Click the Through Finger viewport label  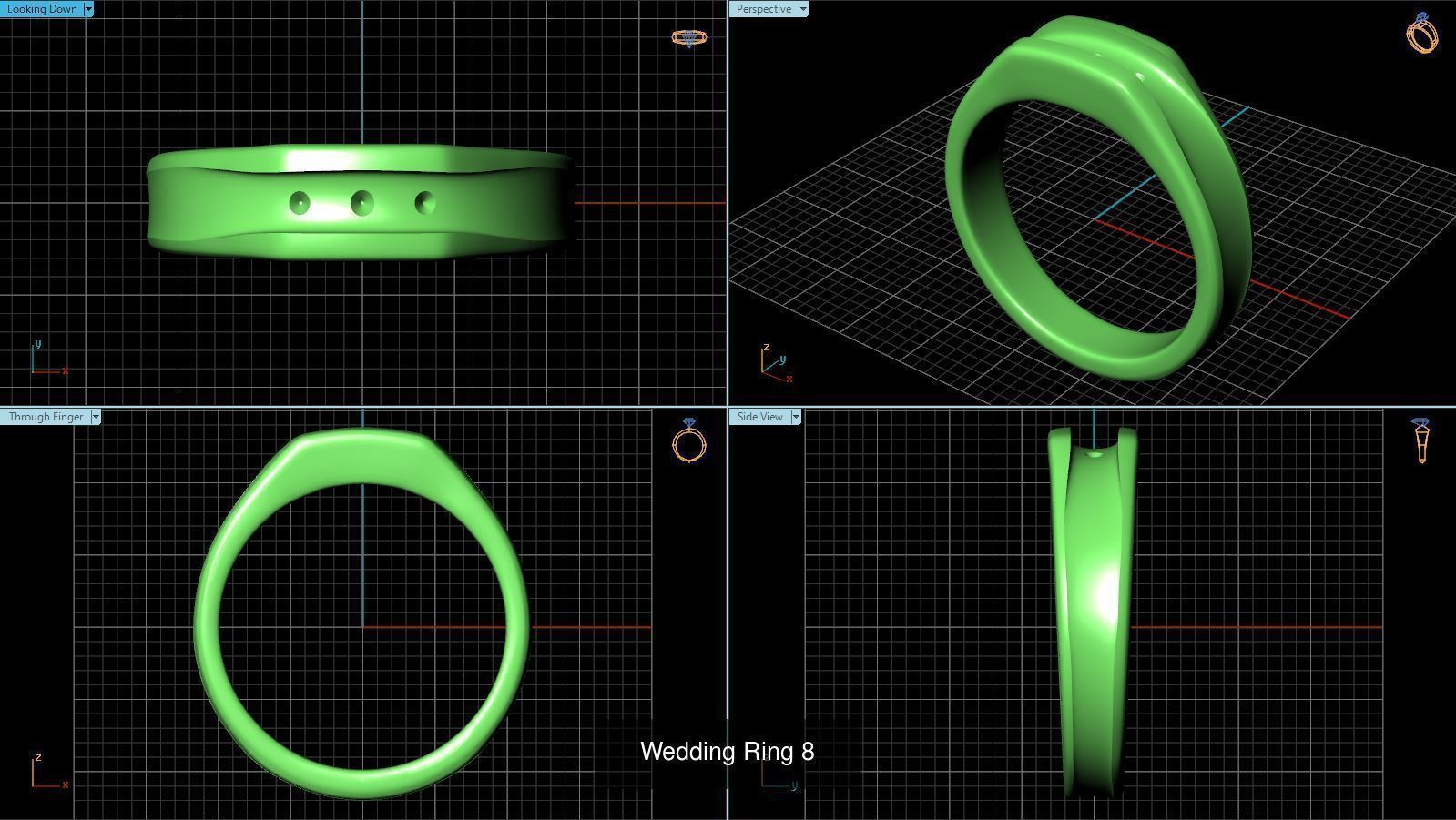pyautogui.click(x=46, y=417)
